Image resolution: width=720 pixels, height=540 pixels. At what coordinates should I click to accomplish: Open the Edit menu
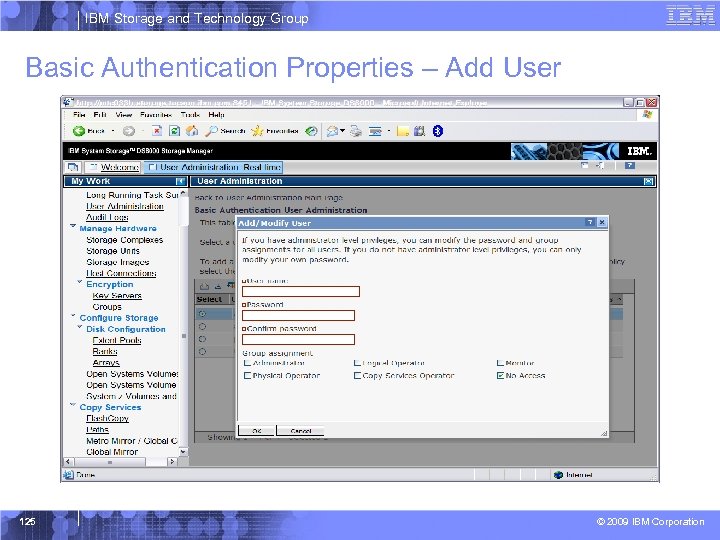click(x=100, y=115)
